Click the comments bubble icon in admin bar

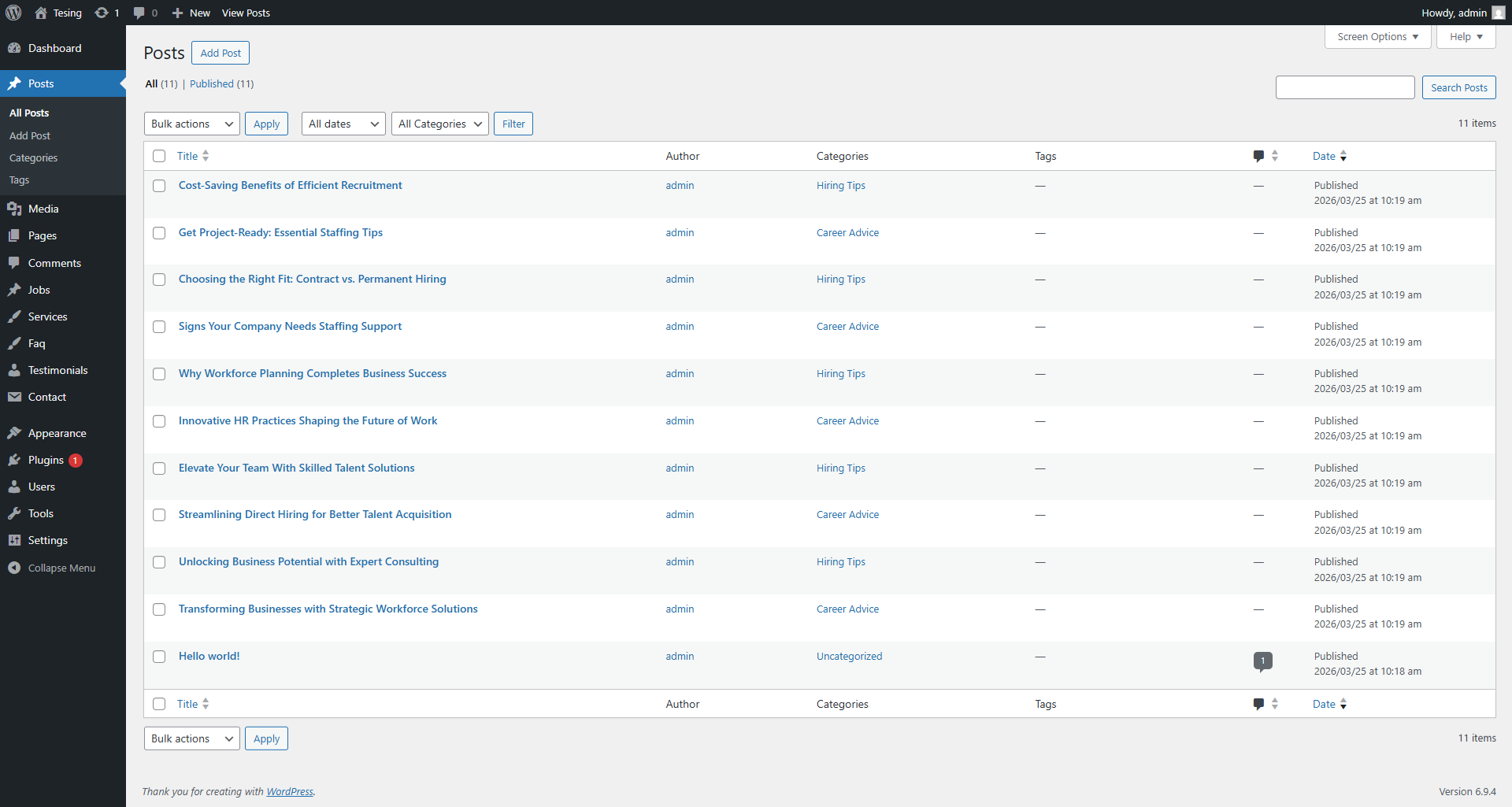point(139,13)
